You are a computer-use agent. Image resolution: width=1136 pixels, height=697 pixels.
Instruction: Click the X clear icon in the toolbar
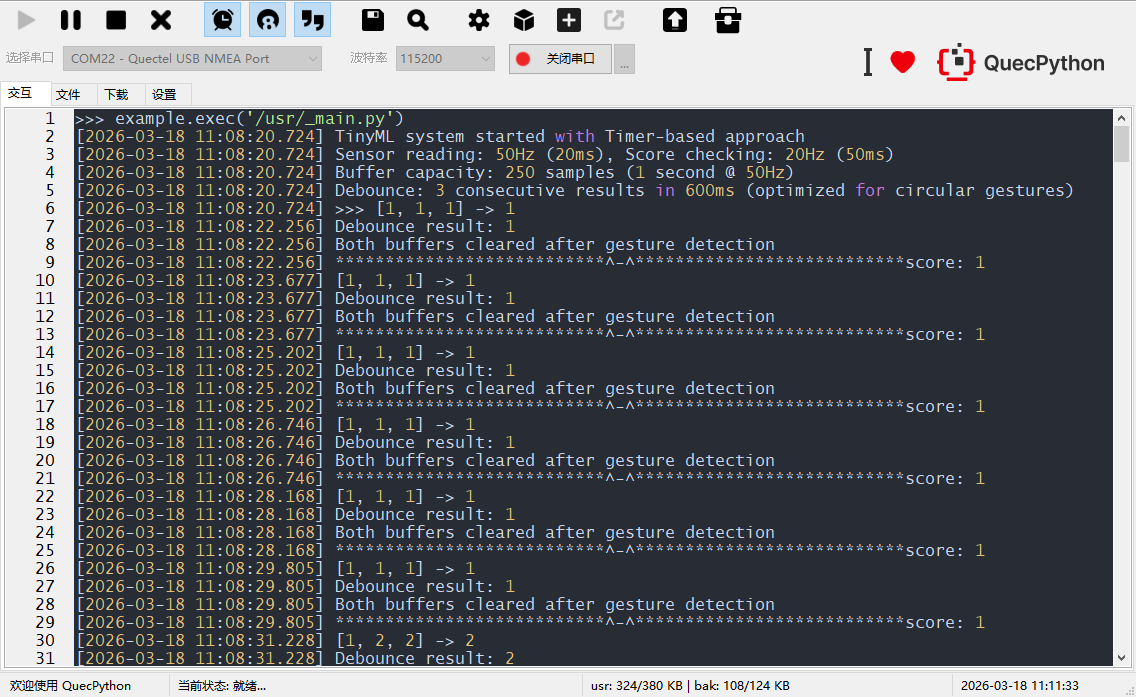[161, 20]
